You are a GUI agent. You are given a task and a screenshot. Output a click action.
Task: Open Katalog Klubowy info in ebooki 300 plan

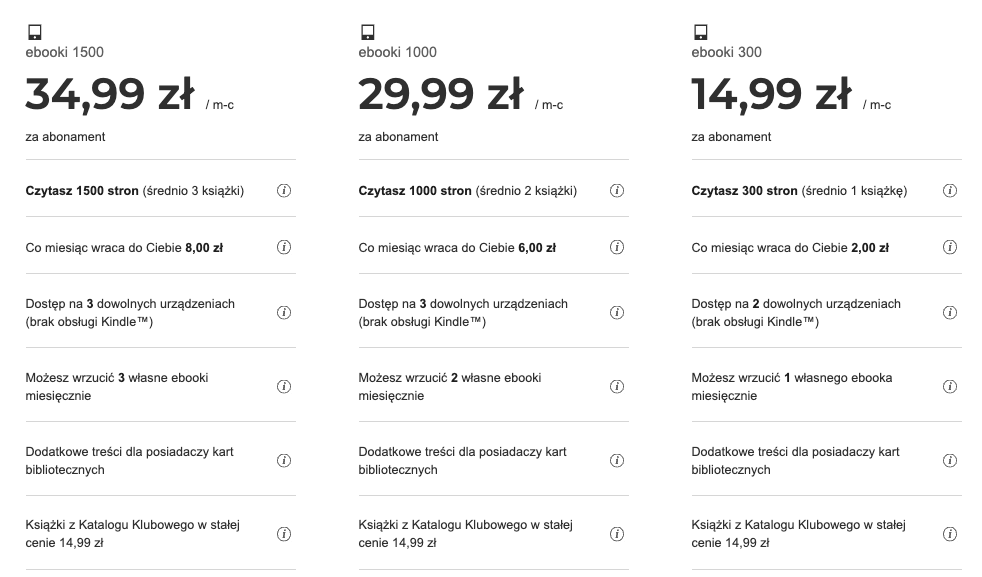[950, 534]
